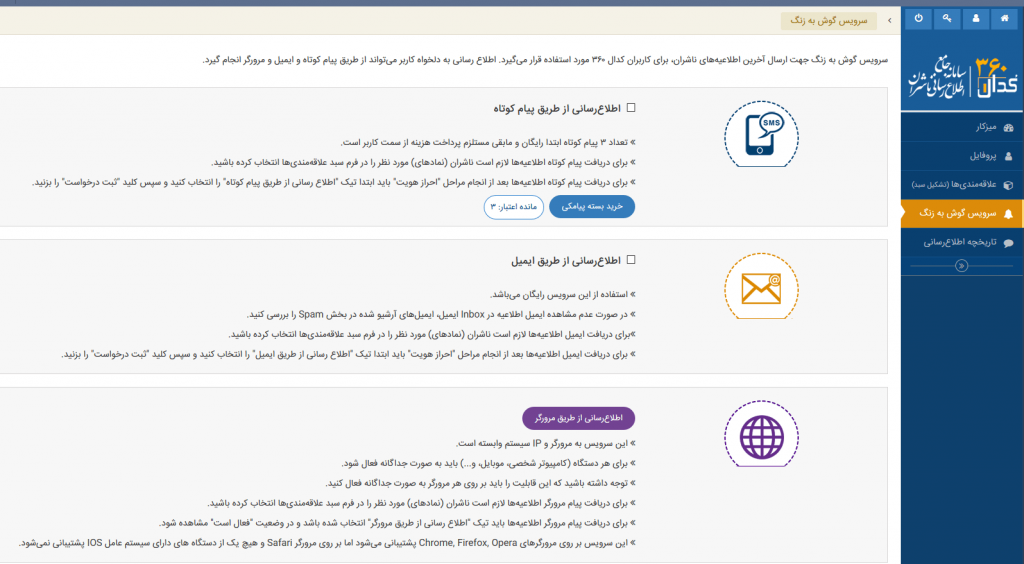This screenshot has height=564, width=1024.
Task: Open علاقه‌مندی‌ها favorites menu item
Action: coord(962,185)
